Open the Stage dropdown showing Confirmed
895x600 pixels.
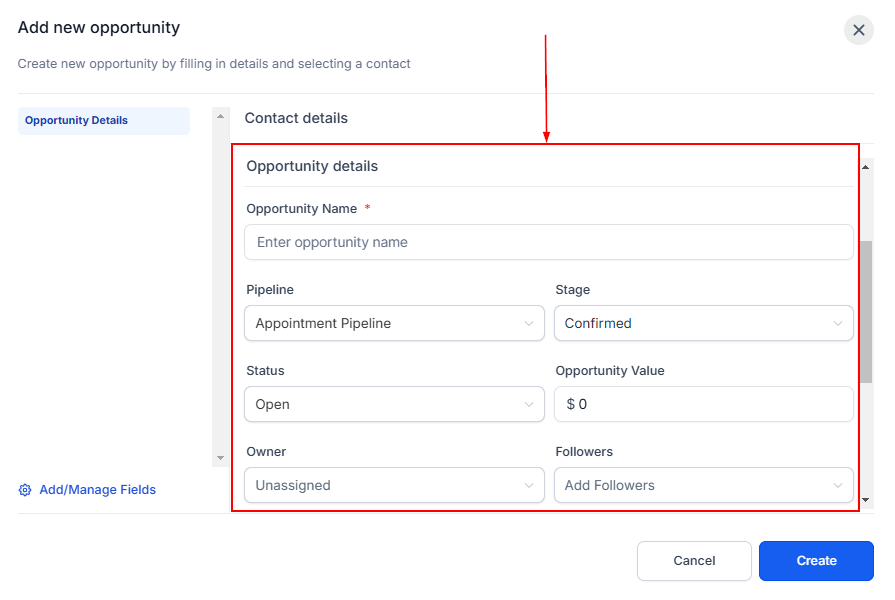[x=703, y=323]
